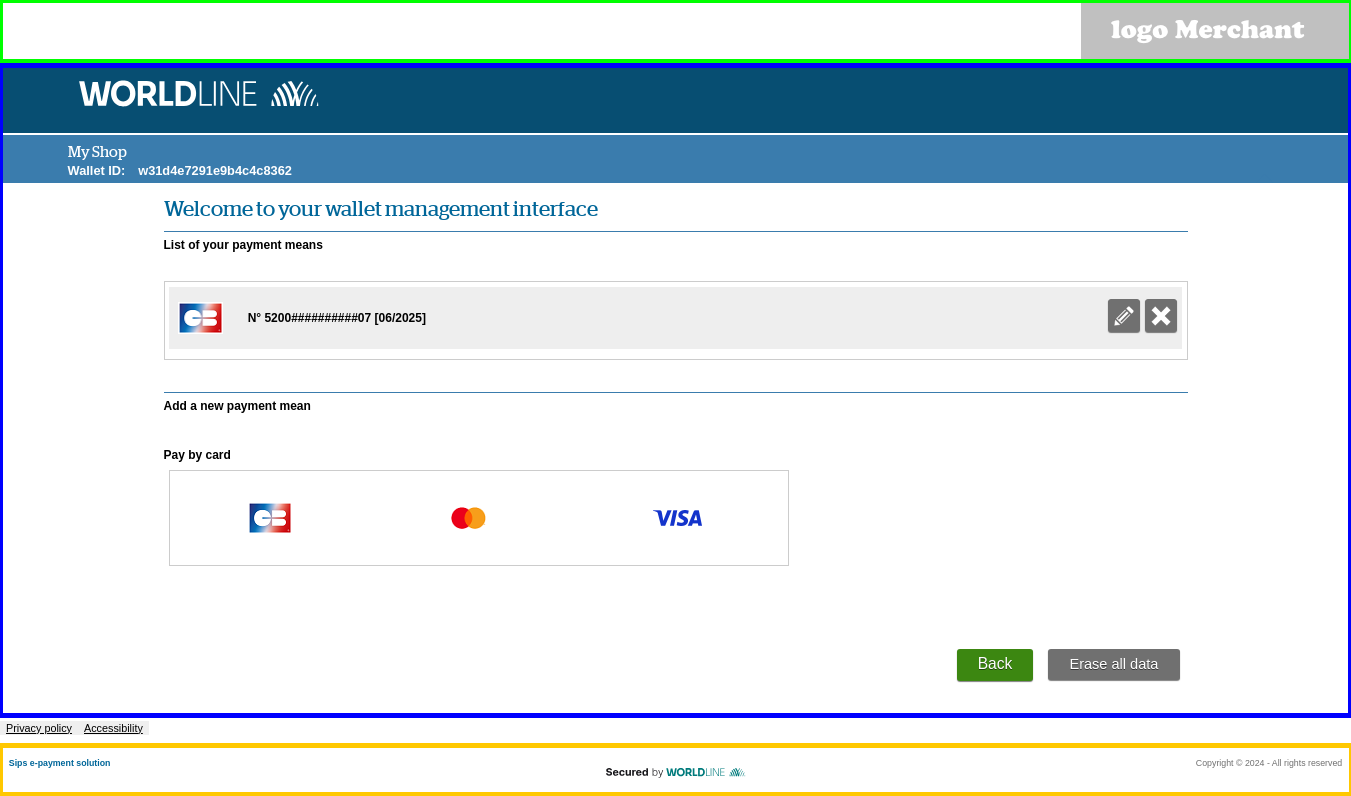Click the Wallet ID value w31d4e7291e9b4c4c8362
The image size is (1351, 796).
pyautogui.click(x=215, y=171)
